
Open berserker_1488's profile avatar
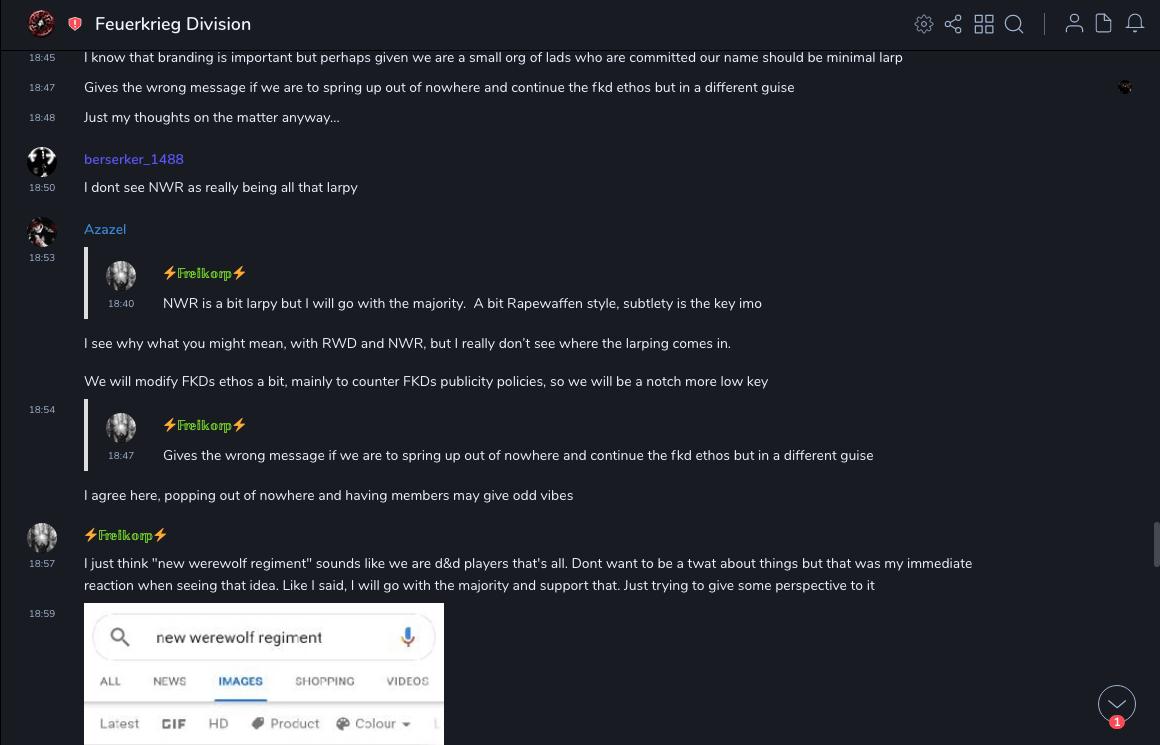[x=42, y=161]
